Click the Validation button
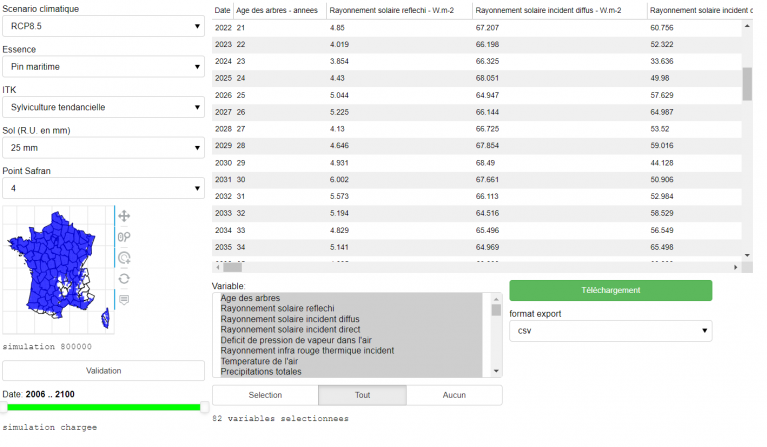Viewport: 767px width, 447px height. coord(103,370)
